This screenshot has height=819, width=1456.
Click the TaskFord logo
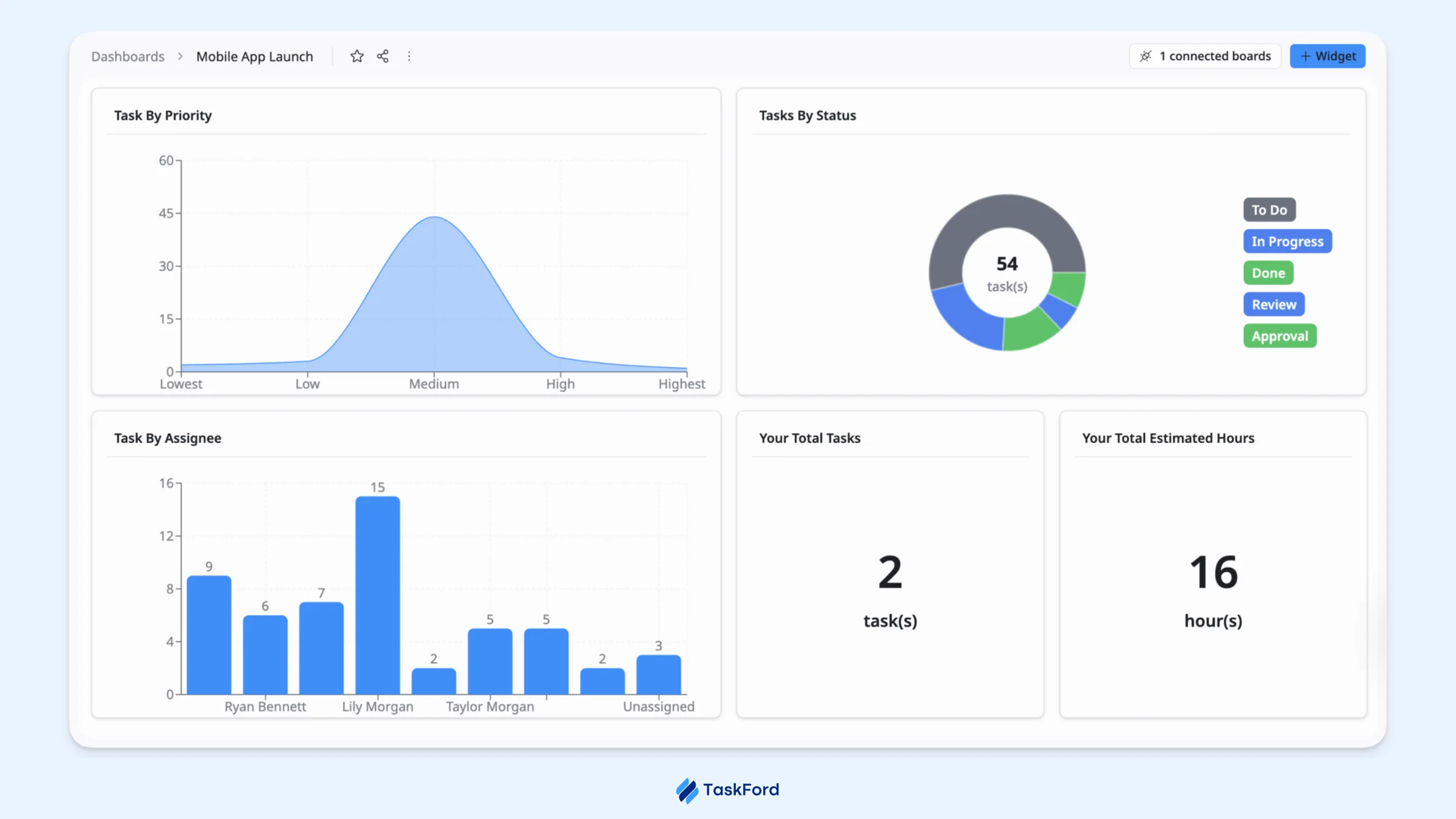coord(727,790)
